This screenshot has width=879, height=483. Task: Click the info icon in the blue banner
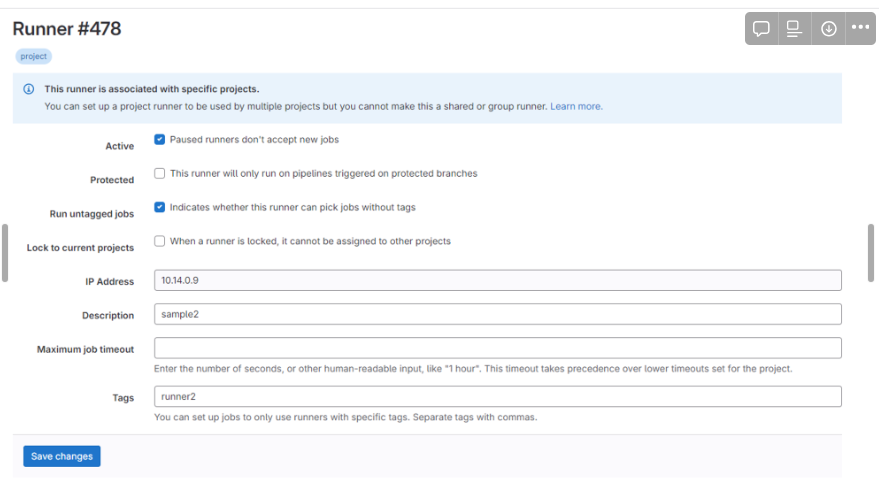click(29, 89)
